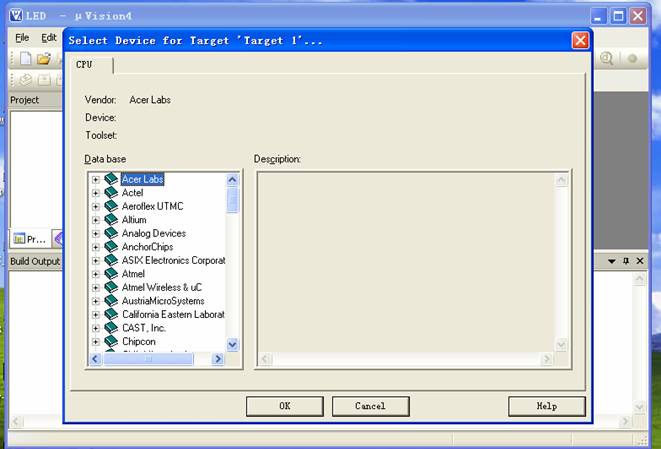Image resolution: width=661 pixels, height=449 pixels.
Task: Open the Build Output panel dropdown arrow
Action: tap(612, 261)
